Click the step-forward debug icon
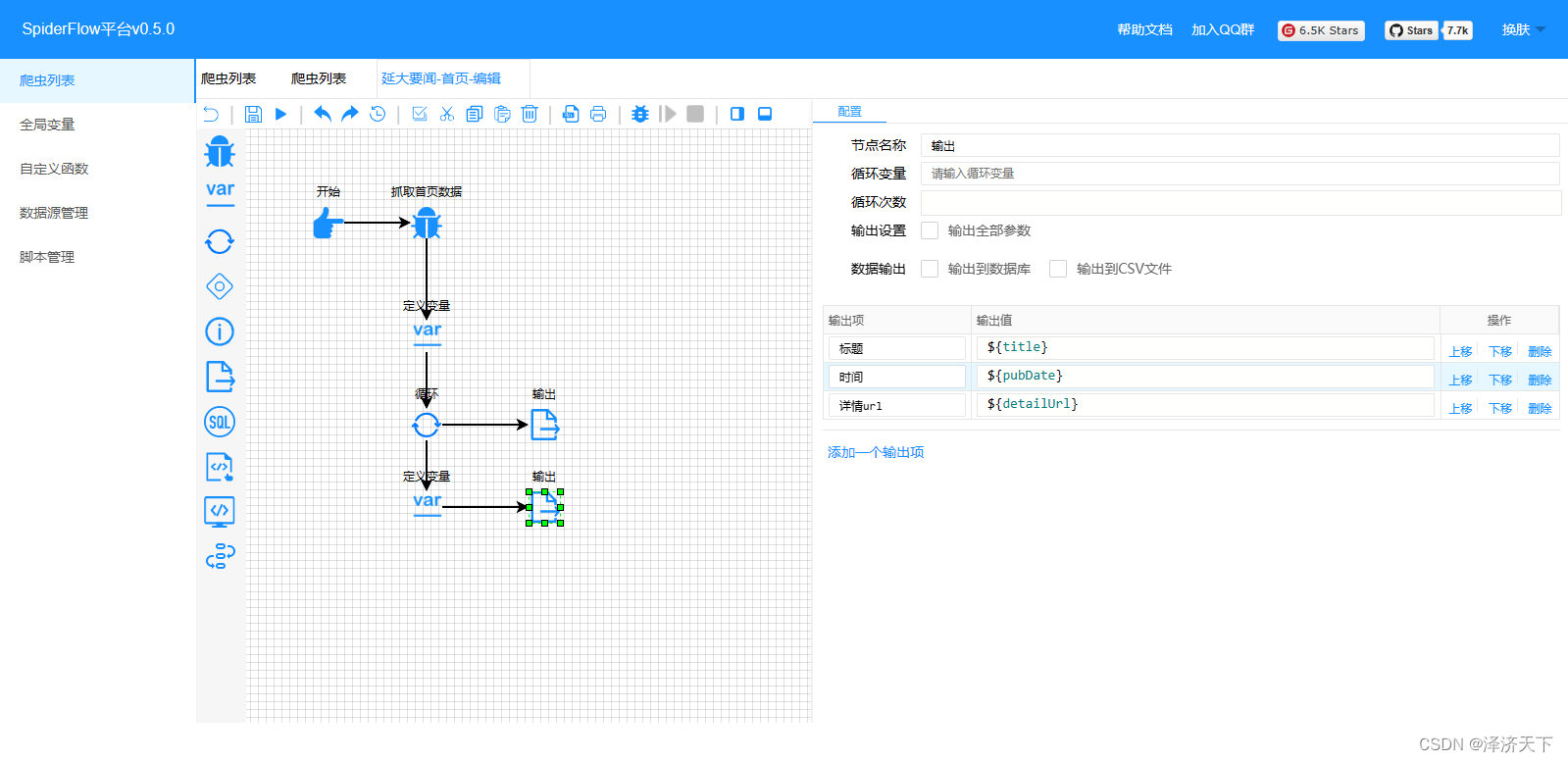Screen dimensions: 1568x762 click(668, 114)
